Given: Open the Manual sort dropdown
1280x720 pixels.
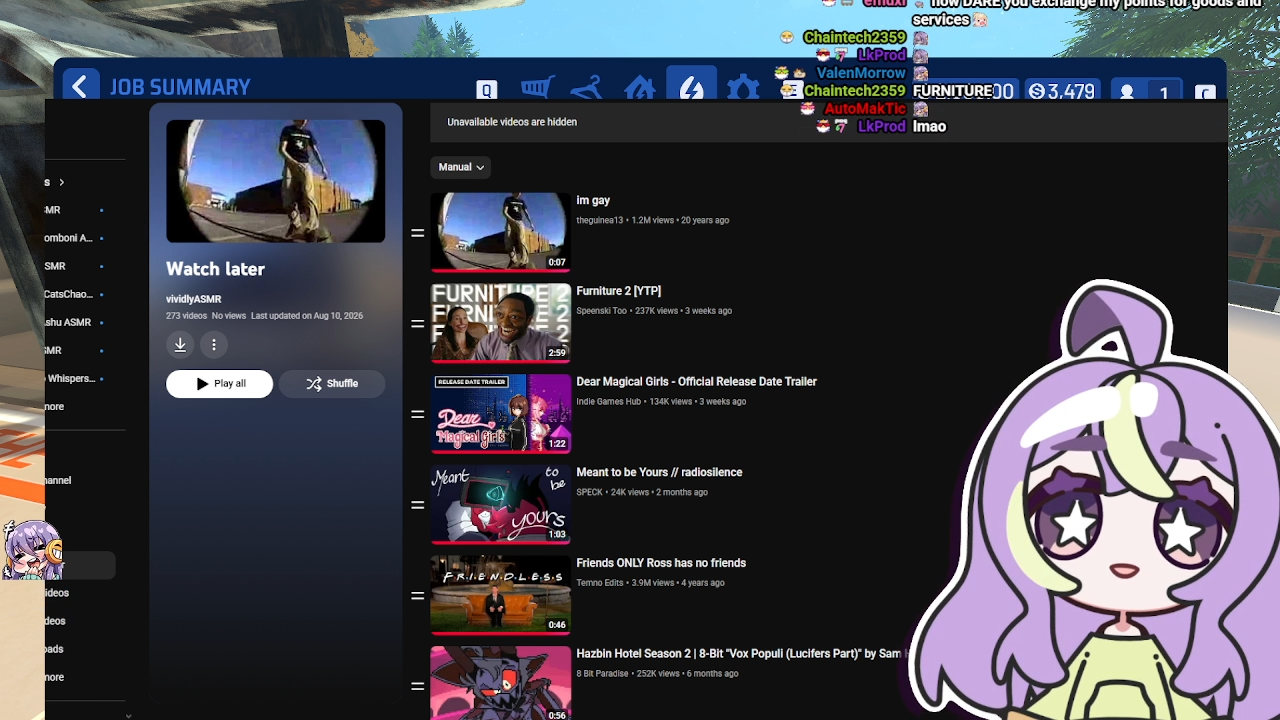Looking at the screenshot, I should [461, 167].
